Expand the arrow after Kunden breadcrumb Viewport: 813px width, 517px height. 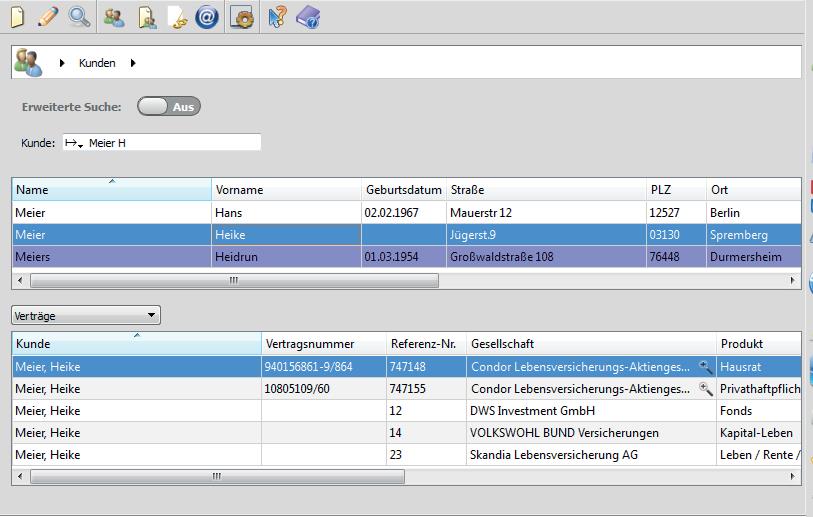(x=133, y=63)
